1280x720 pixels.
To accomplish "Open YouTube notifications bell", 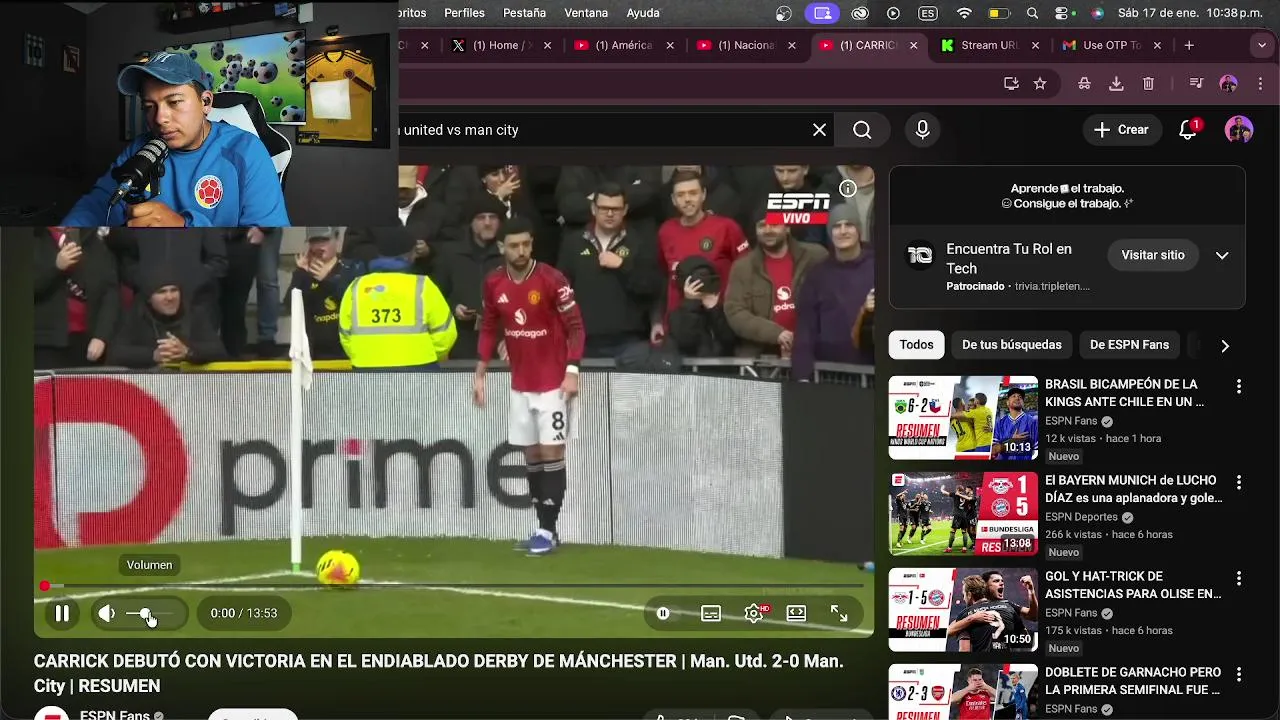I will (x=1188, y=130).
